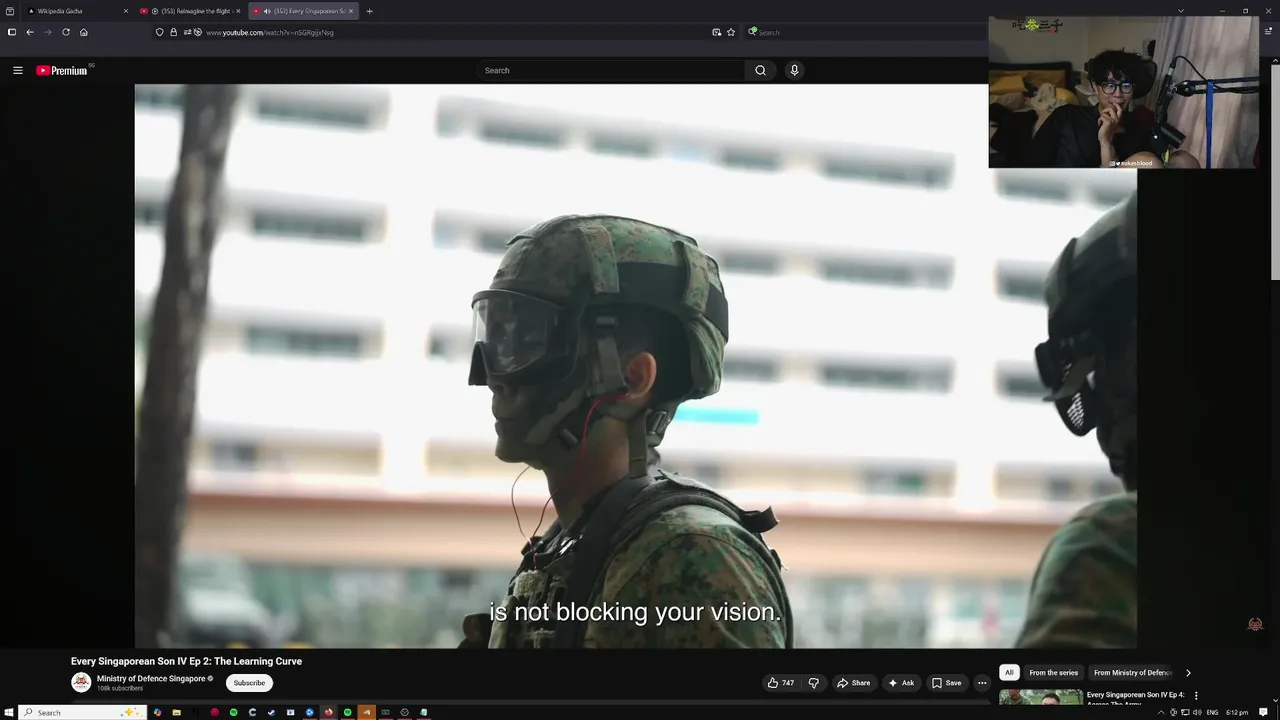This screenshot has width=1280, height=720.
Task: Open options menu for Ep 4 video
Action: 1196,695
